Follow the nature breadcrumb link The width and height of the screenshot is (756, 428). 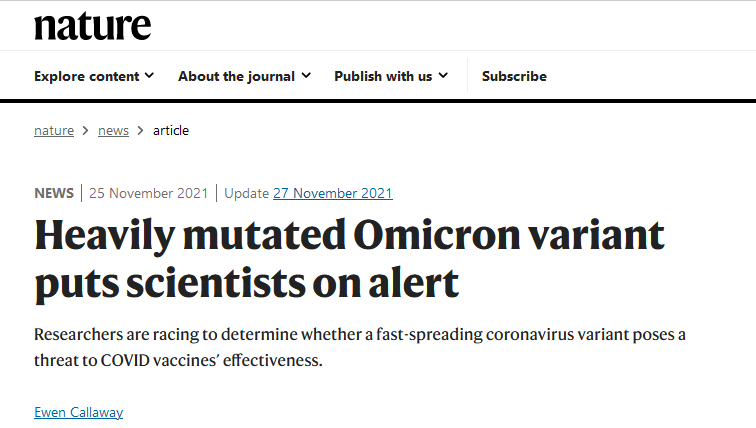point(54,131)
